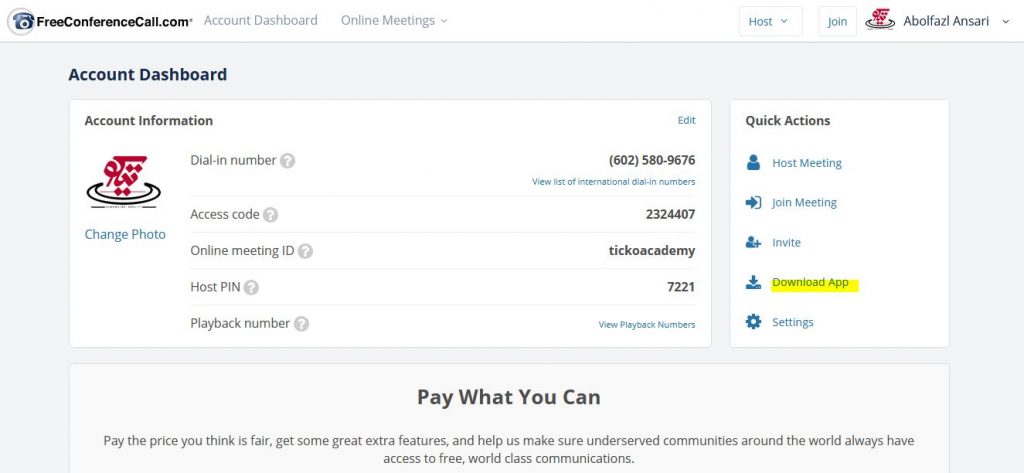Show help for Access code

(x=270, y=215)
